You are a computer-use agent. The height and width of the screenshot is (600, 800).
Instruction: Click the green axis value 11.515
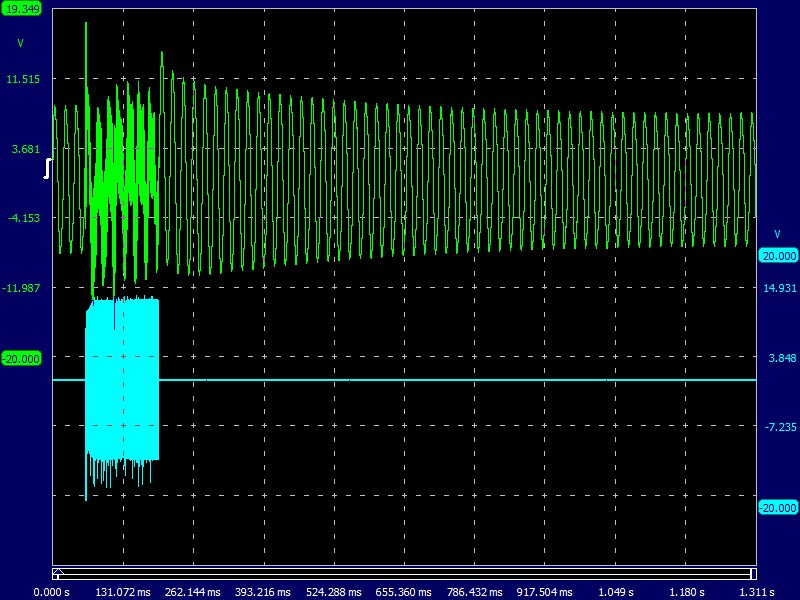point(22,79)
